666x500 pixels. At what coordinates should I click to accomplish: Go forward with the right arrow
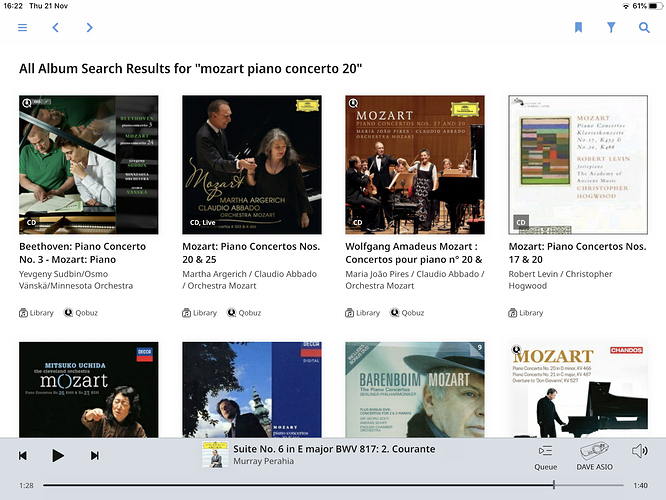(89, 28)
